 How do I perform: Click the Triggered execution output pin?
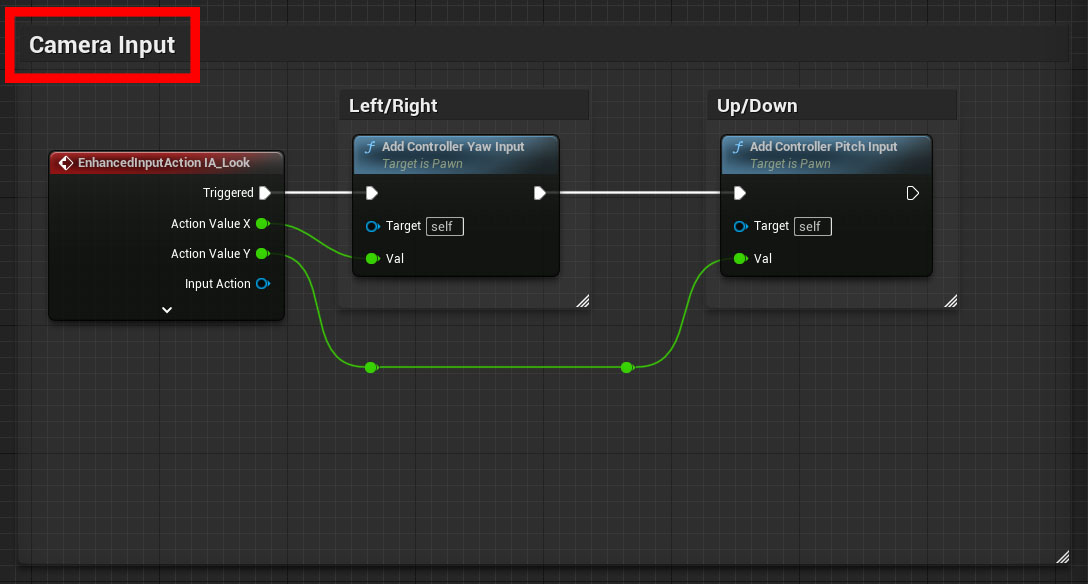(264, 193)
